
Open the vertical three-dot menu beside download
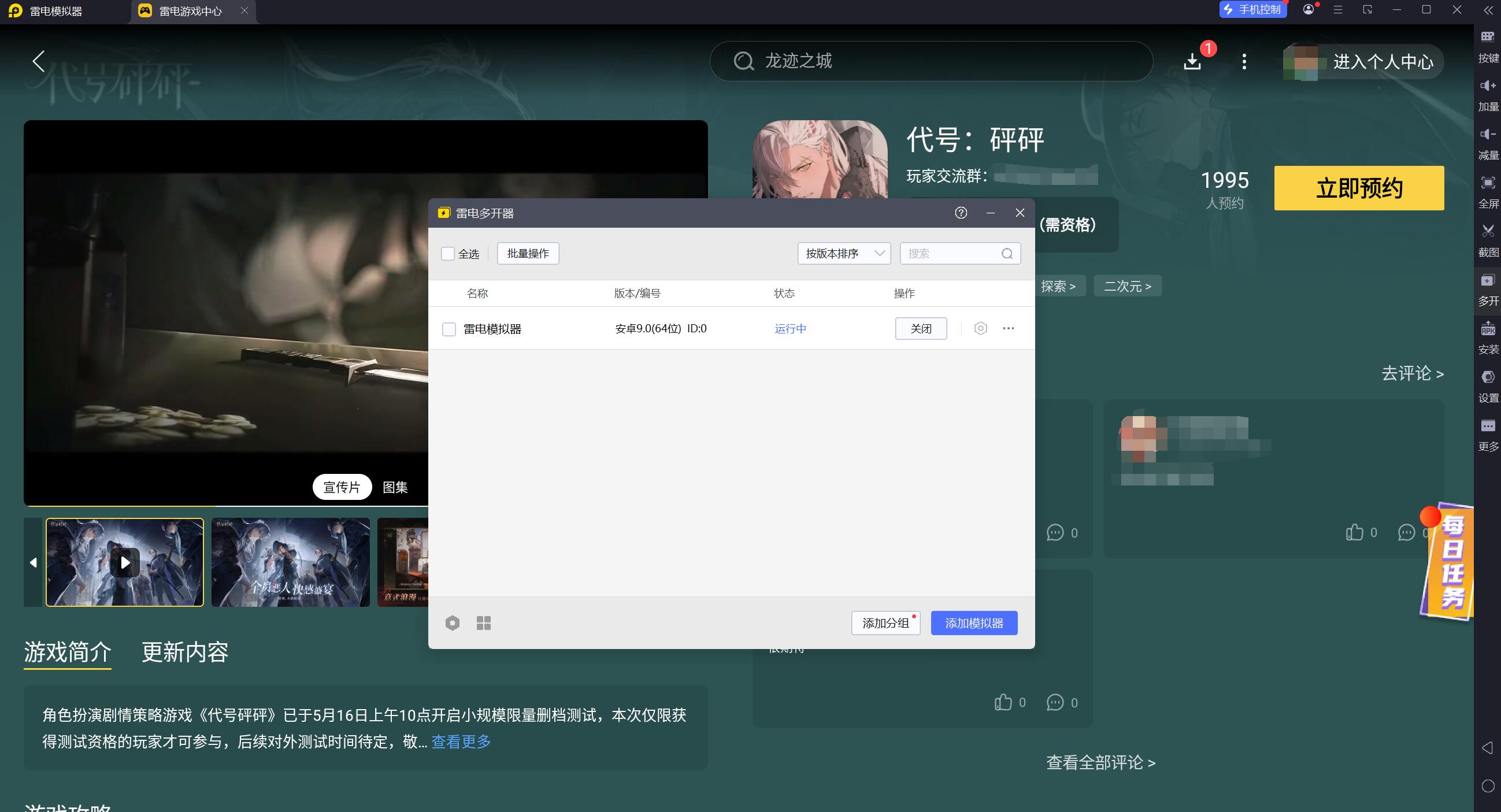1244,62
